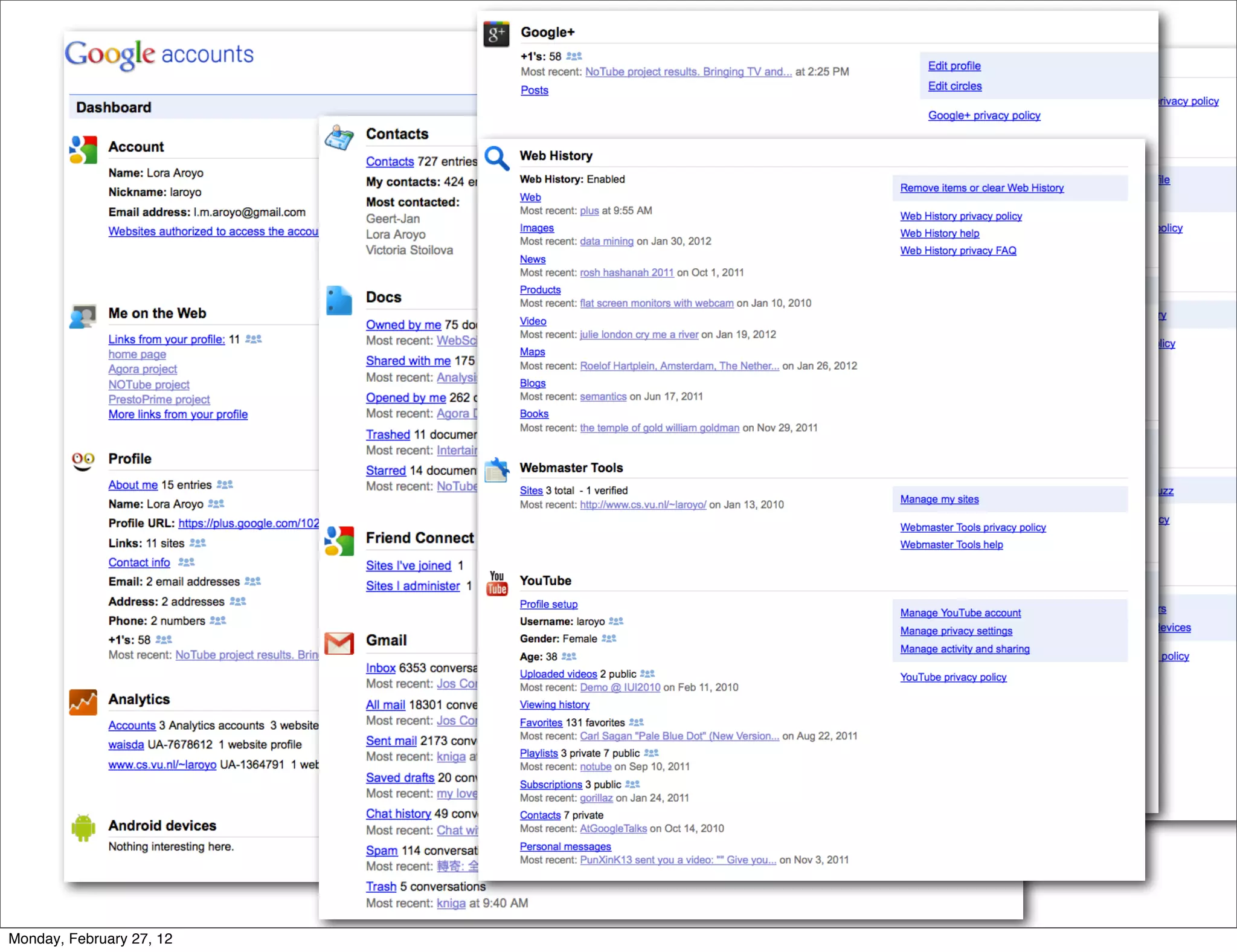
Task: Open the Google+ Posts link
Action: (535, 90)
